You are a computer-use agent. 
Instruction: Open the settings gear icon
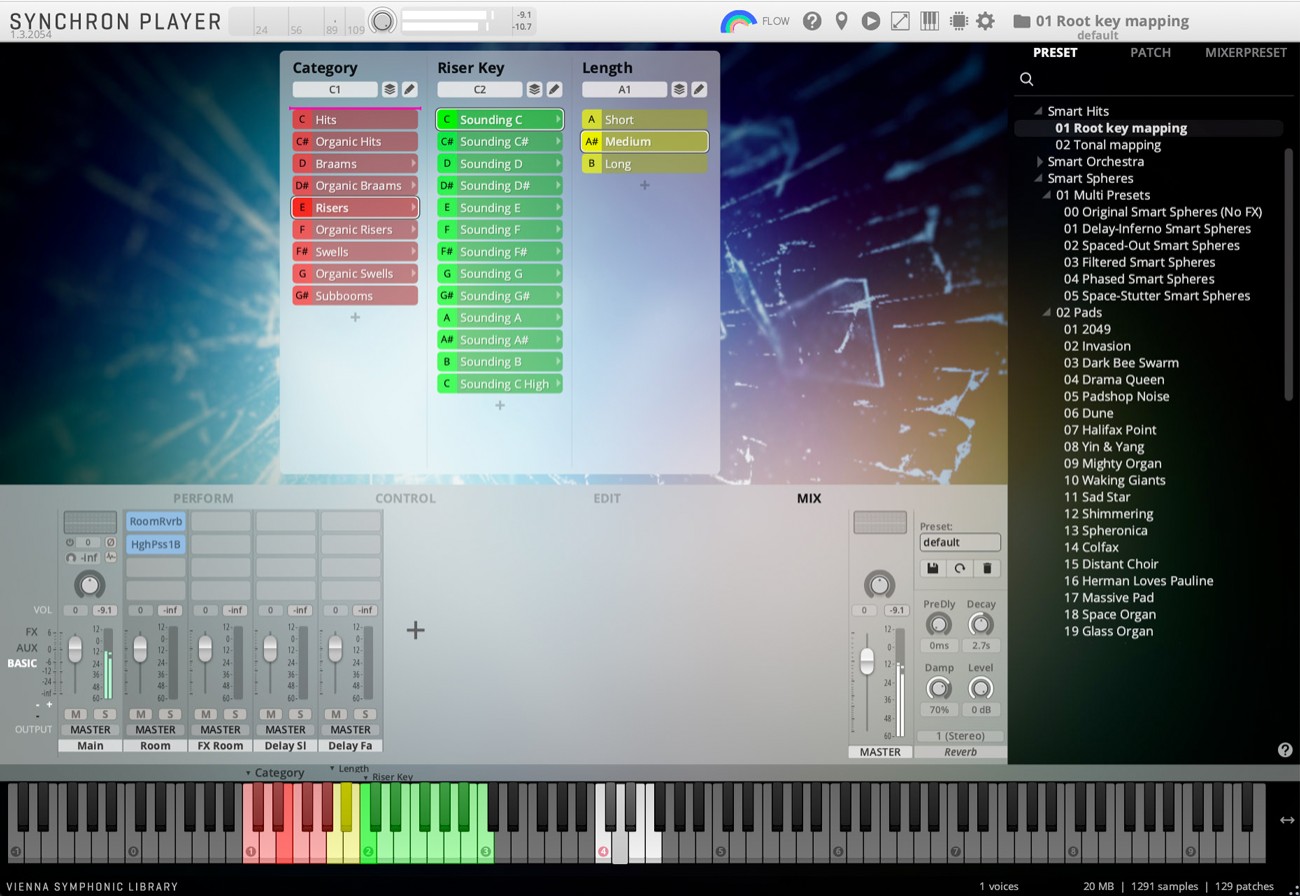pyautogui.click(x=985, y=20)
